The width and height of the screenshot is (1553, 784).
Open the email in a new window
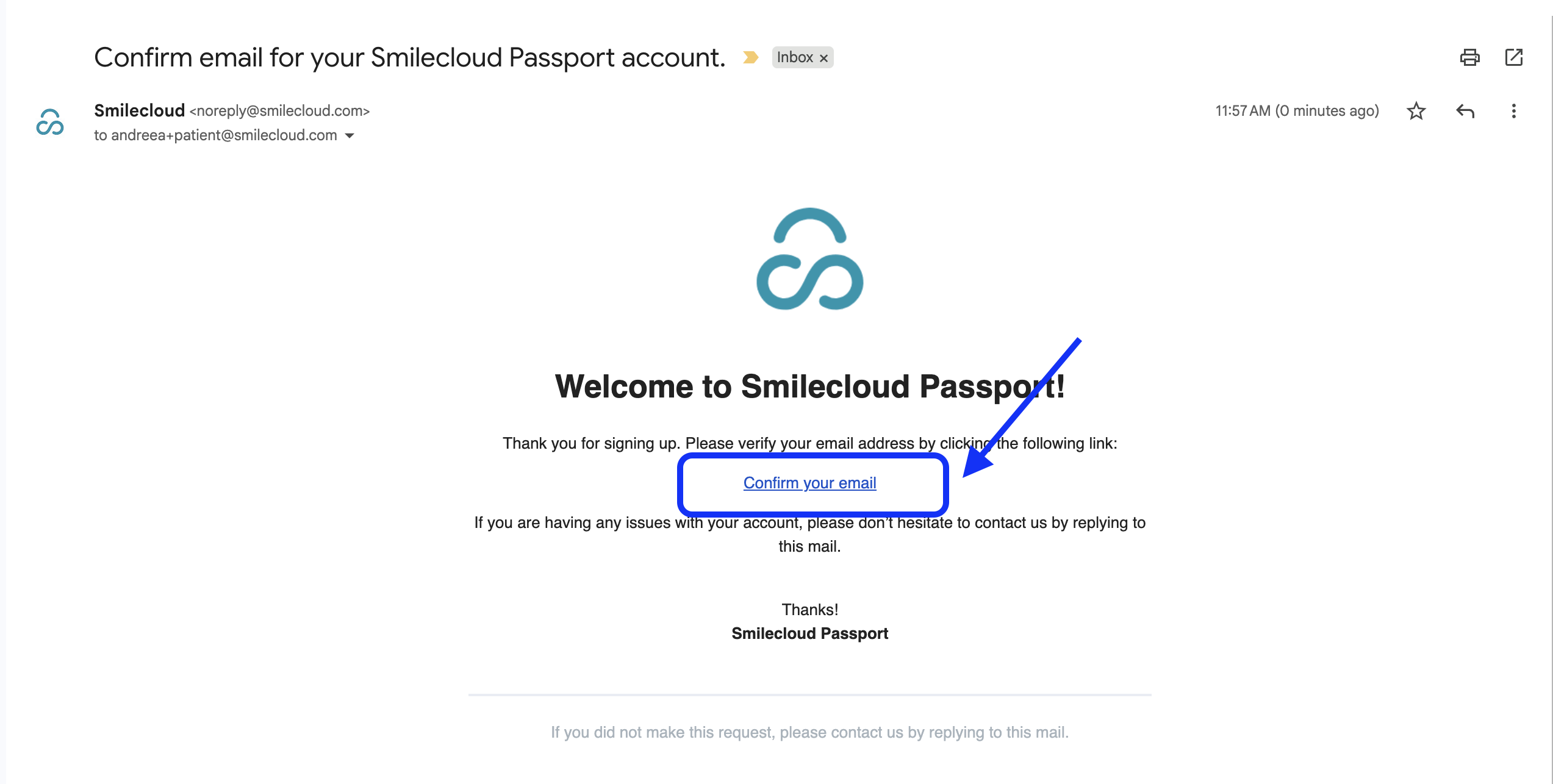tap(1513, 57)
